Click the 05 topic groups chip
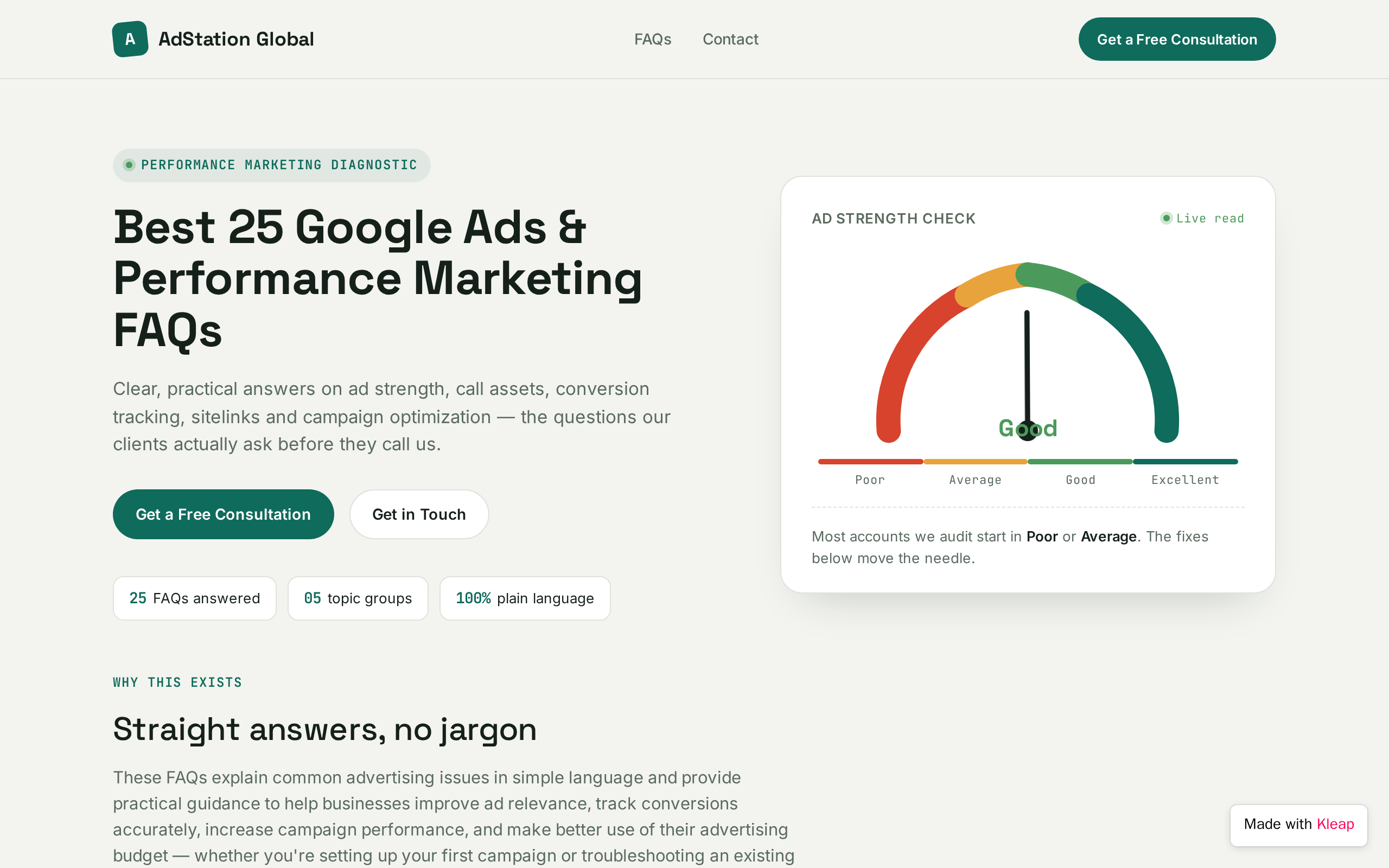The image size is (1389, 868). click(x=358, y=598)
